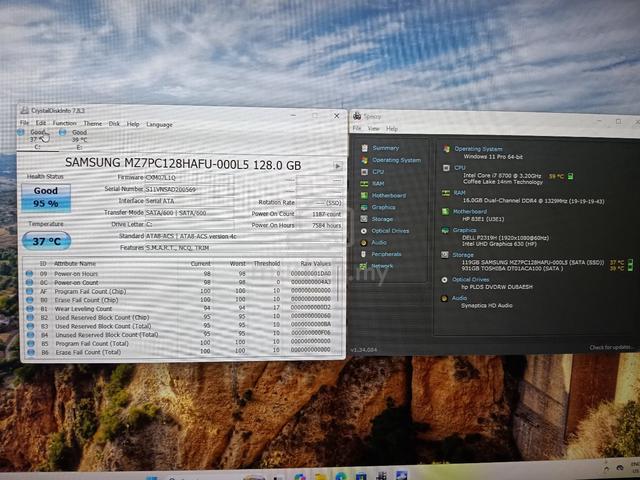Click the Features S.M.A.R.T., NCQ, TRIM field

click(x=243, y=248)
